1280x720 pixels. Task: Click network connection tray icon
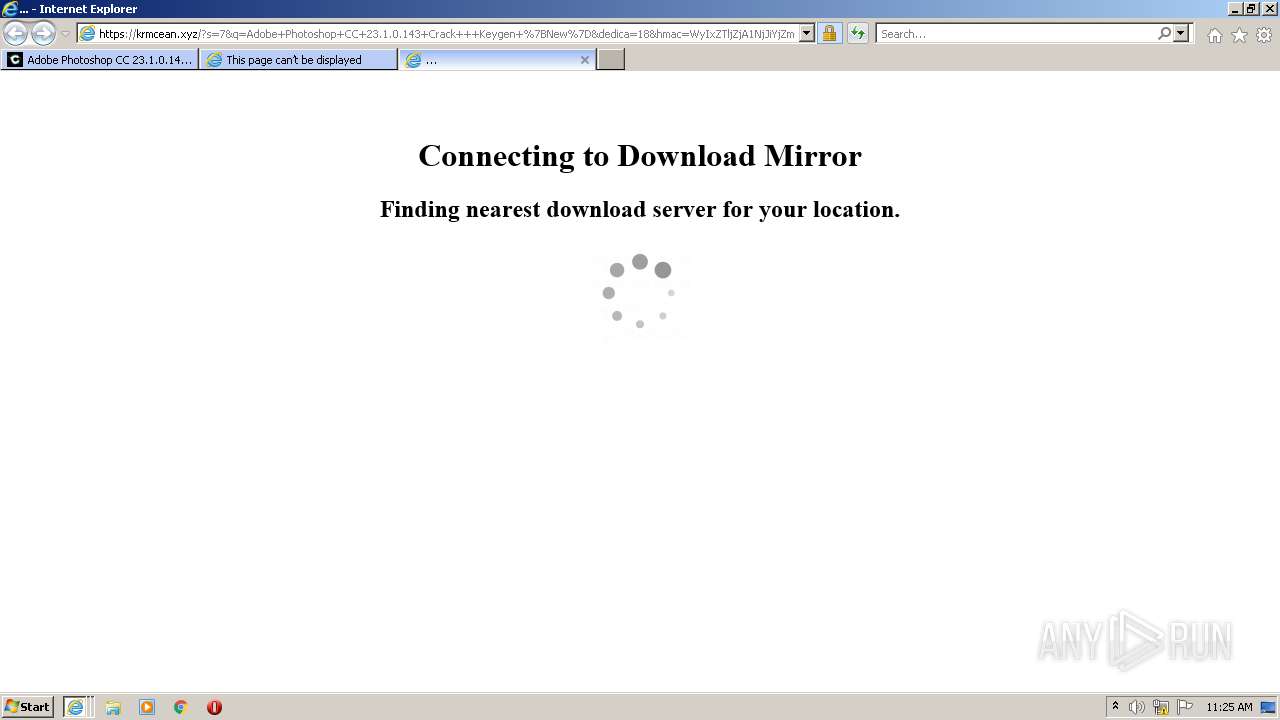click(1161, 707)
